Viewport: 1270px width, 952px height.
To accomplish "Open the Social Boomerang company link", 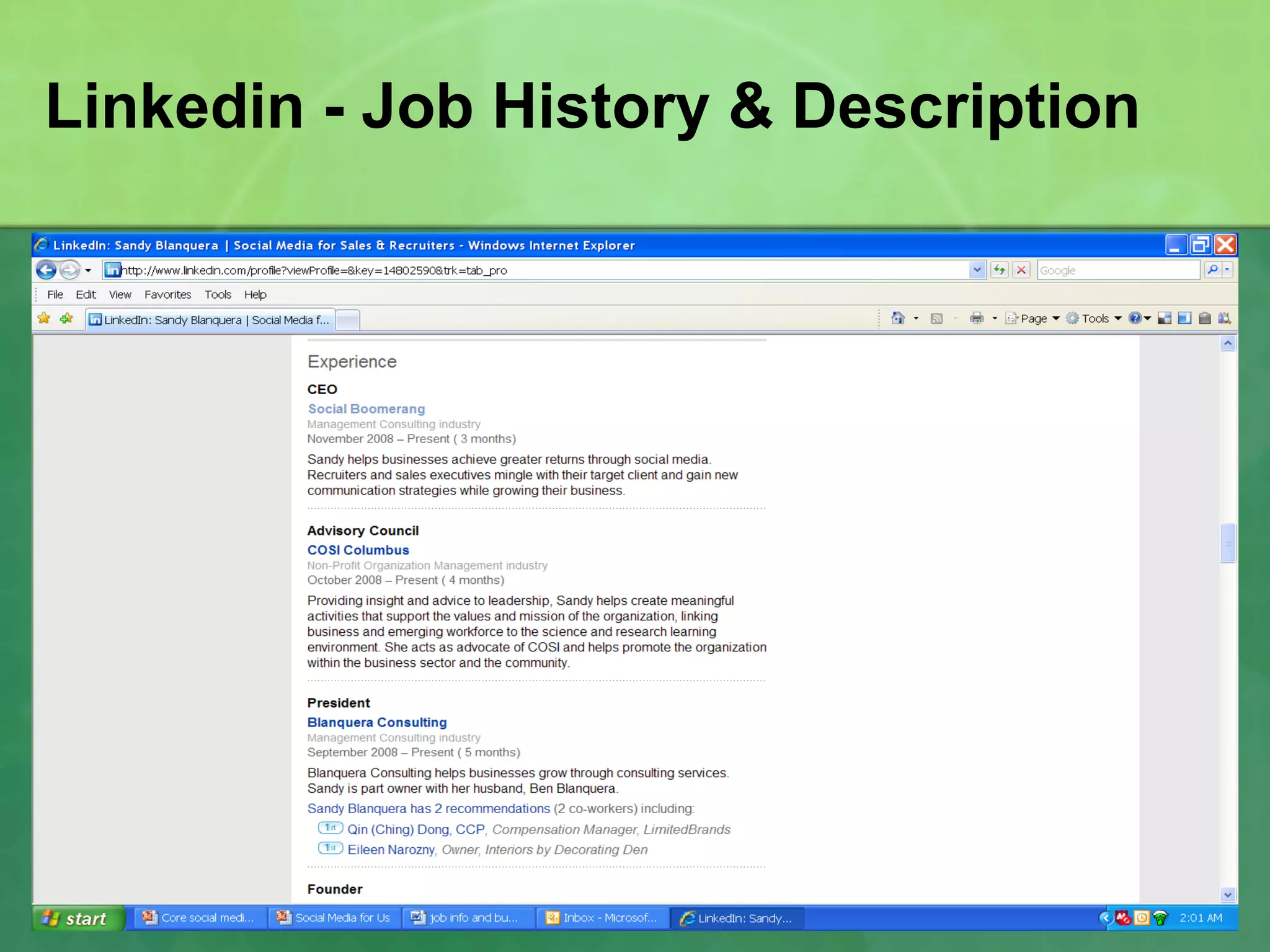I will 366,409.
